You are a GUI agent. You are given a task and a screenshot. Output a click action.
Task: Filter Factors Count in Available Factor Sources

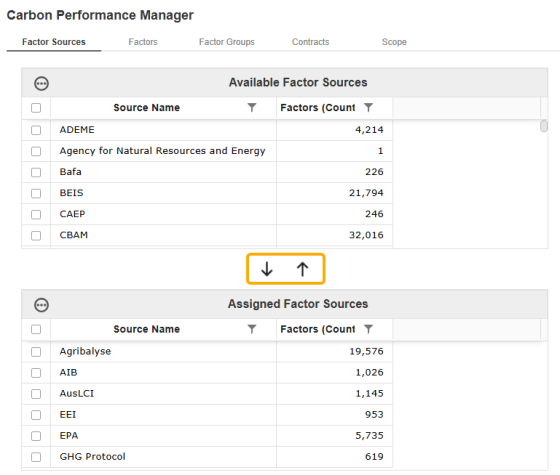point(368,108)
